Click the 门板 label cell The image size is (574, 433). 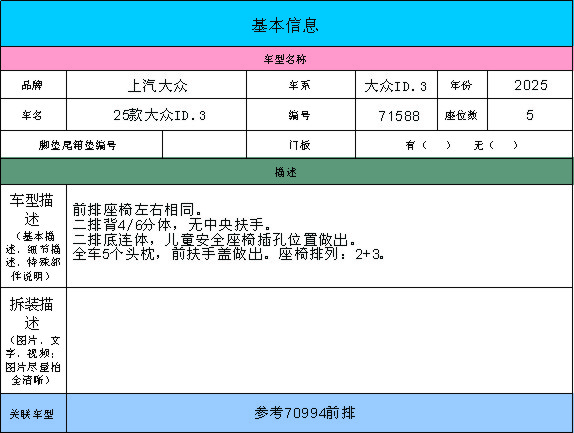[x=301, y=145]
